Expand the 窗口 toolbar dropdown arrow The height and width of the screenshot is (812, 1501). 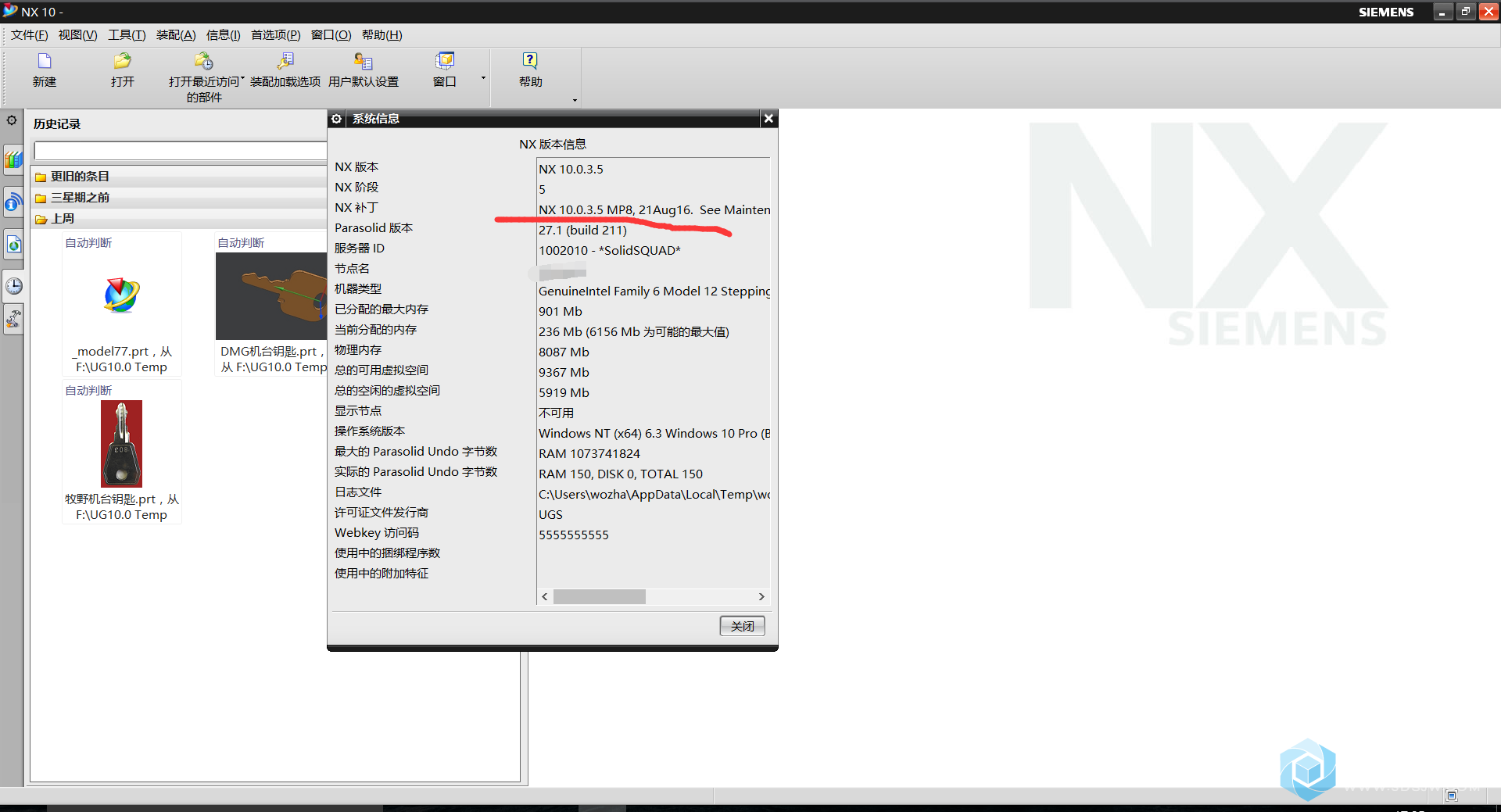pyautogui.click(x=483, y=77)
